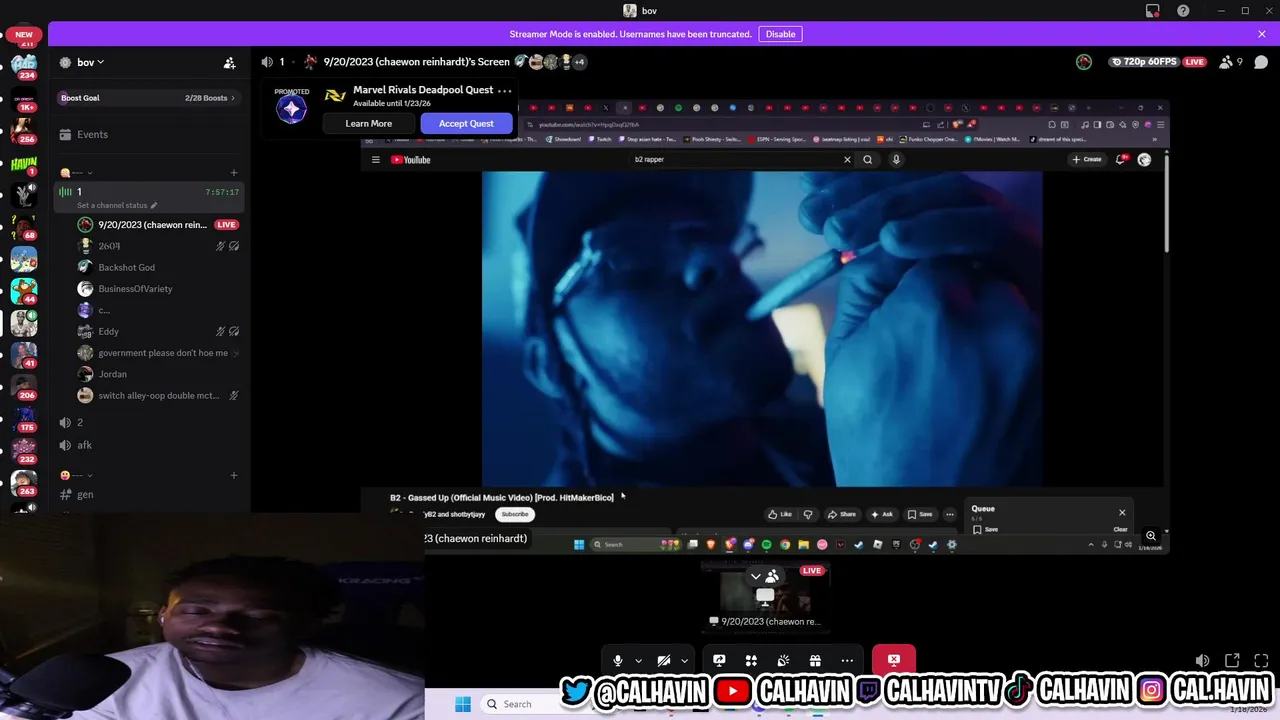This screenshot has height=720, width=1280.
Task: Open YouTube notifications bell
Action: click(1121, 160)
